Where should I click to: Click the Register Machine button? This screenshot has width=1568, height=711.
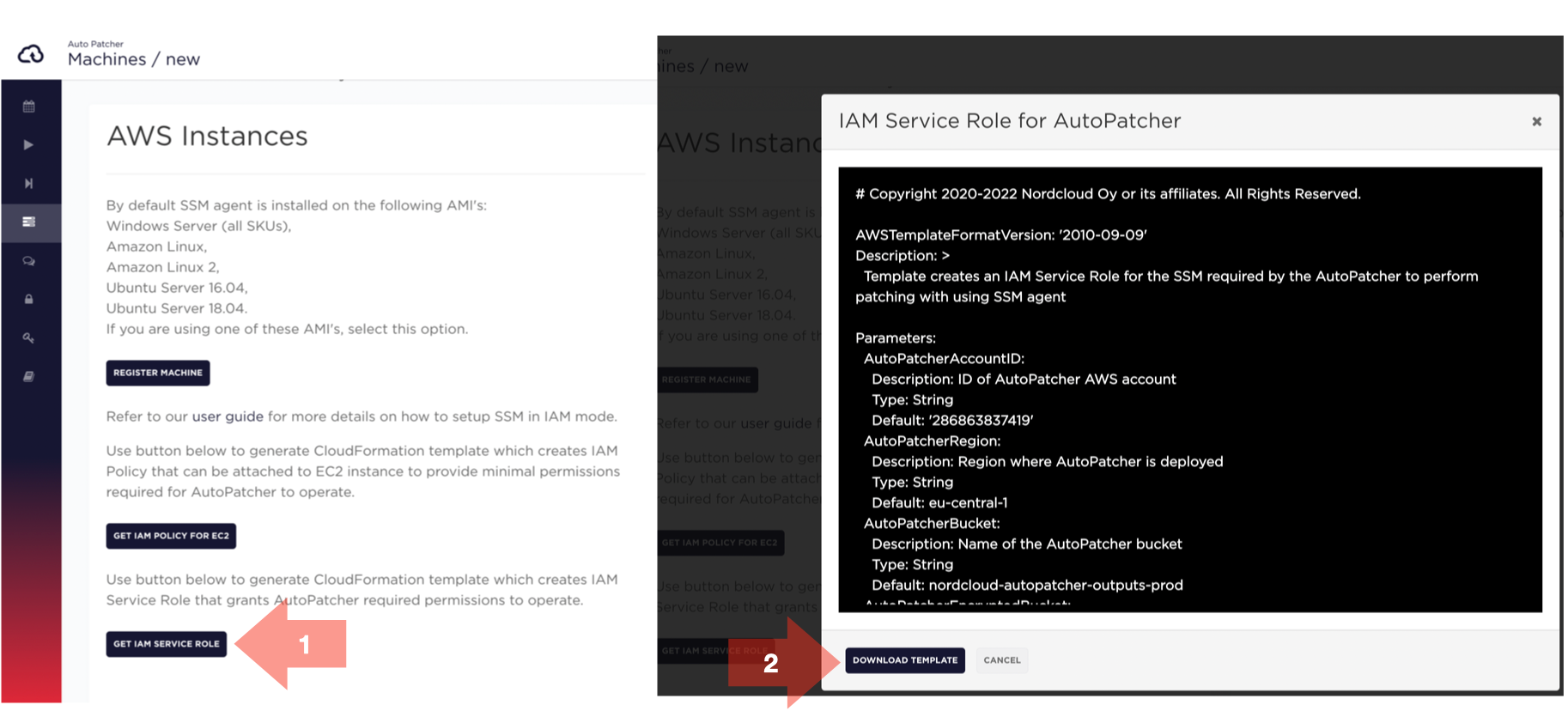[158, 373]
